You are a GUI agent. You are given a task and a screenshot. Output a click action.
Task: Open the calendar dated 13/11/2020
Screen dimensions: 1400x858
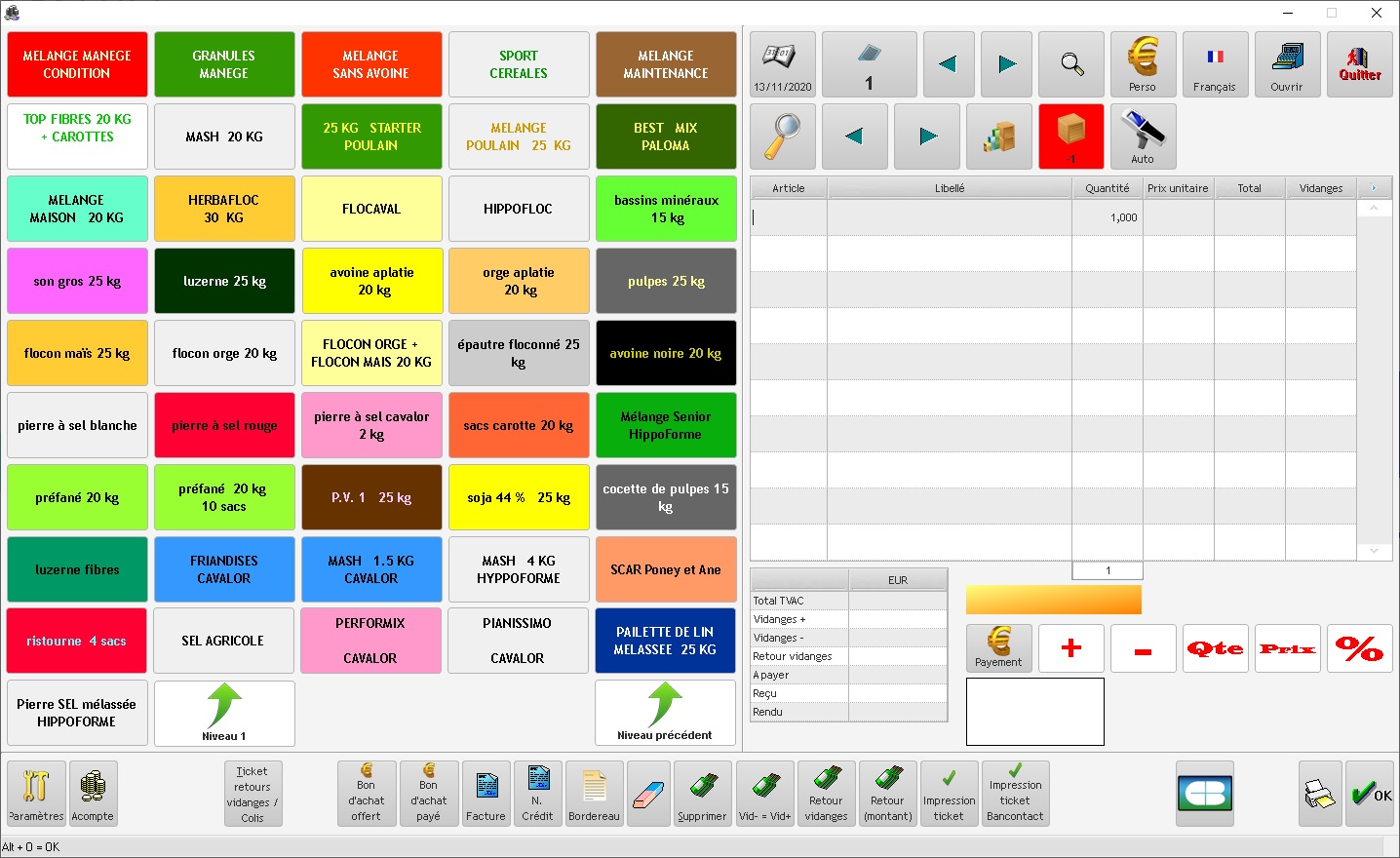[783, 64]
